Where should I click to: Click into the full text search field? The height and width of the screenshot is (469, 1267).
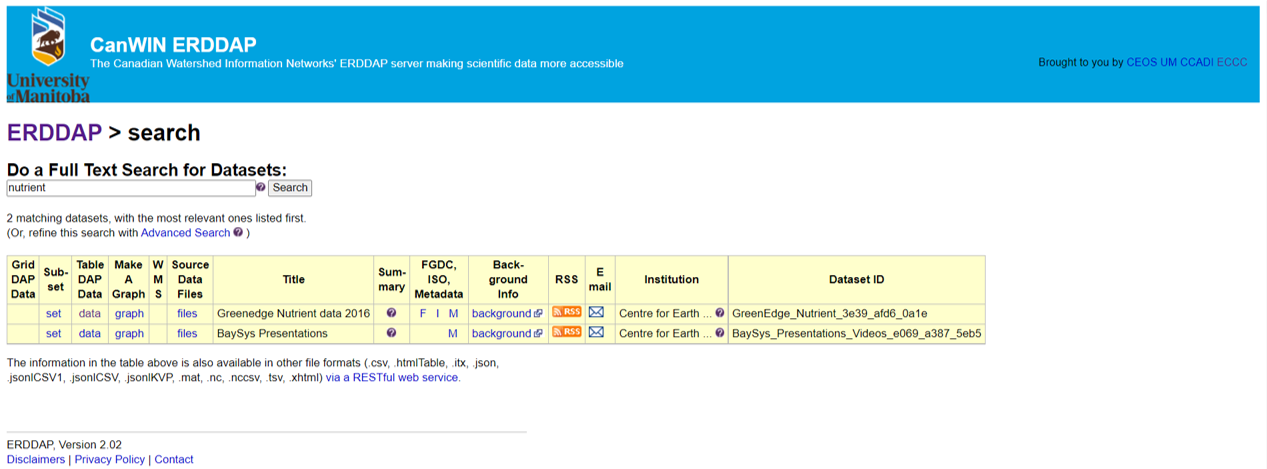(130, 188)
